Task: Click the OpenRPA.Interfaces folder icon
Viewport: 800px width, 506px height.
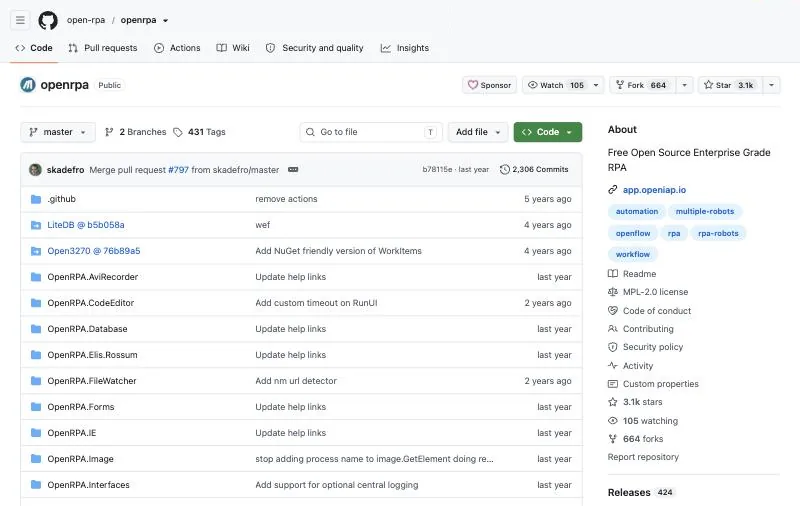Action: [x=36, y=485]
